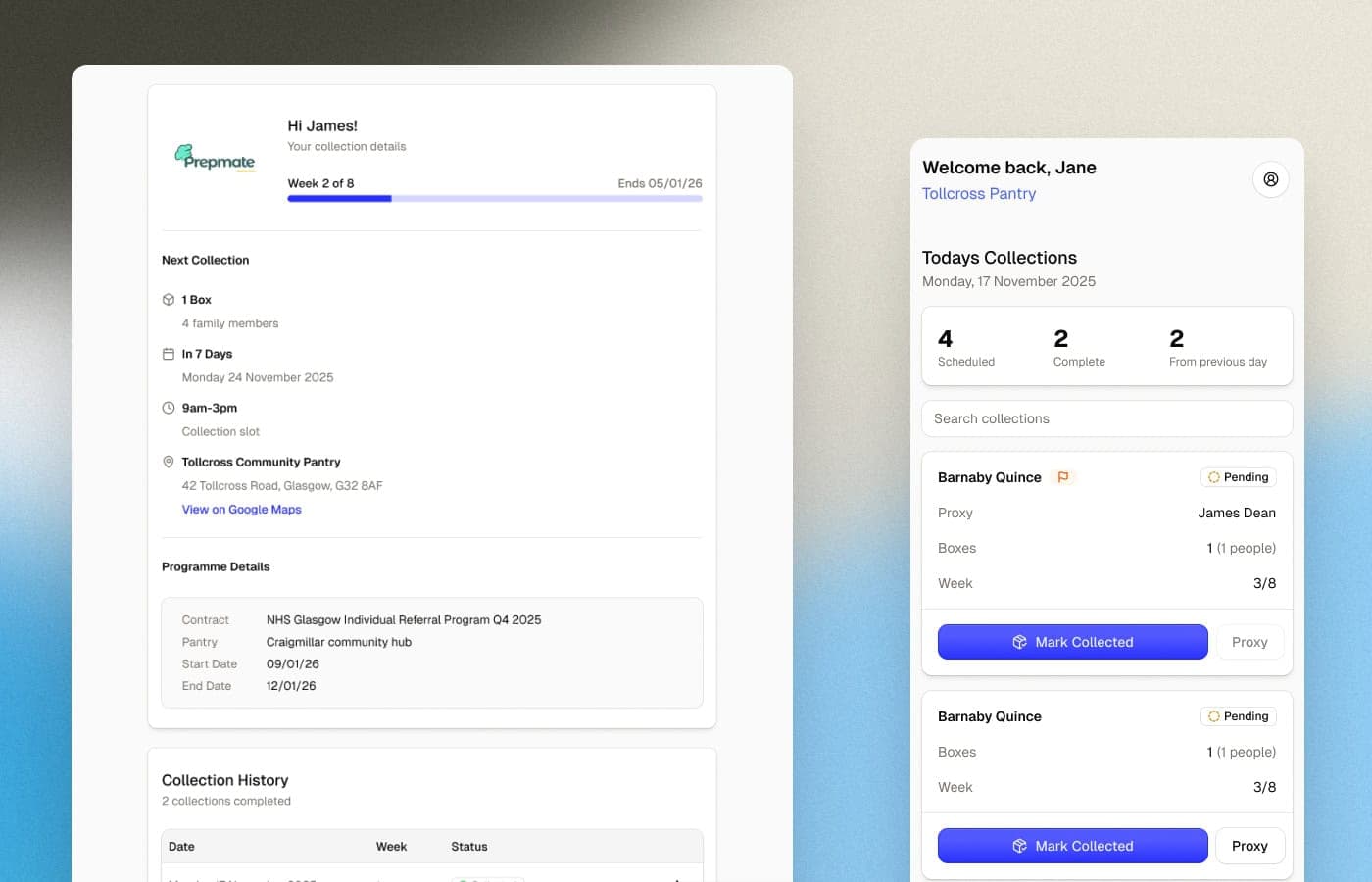This screenshot has width=1372, height=882.
Task: Click the Monday 24 November 2025 date
Action: [x=258, y=377]
